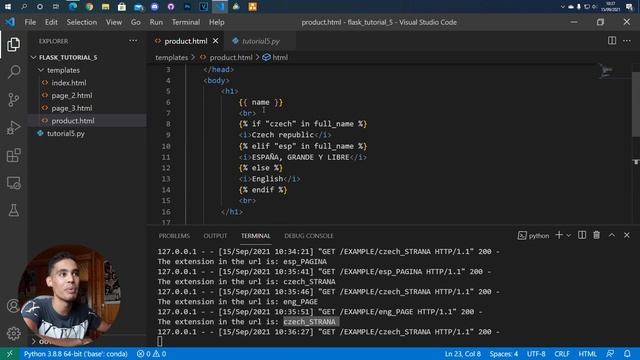Collapse the templates folder

click(87, 70)
